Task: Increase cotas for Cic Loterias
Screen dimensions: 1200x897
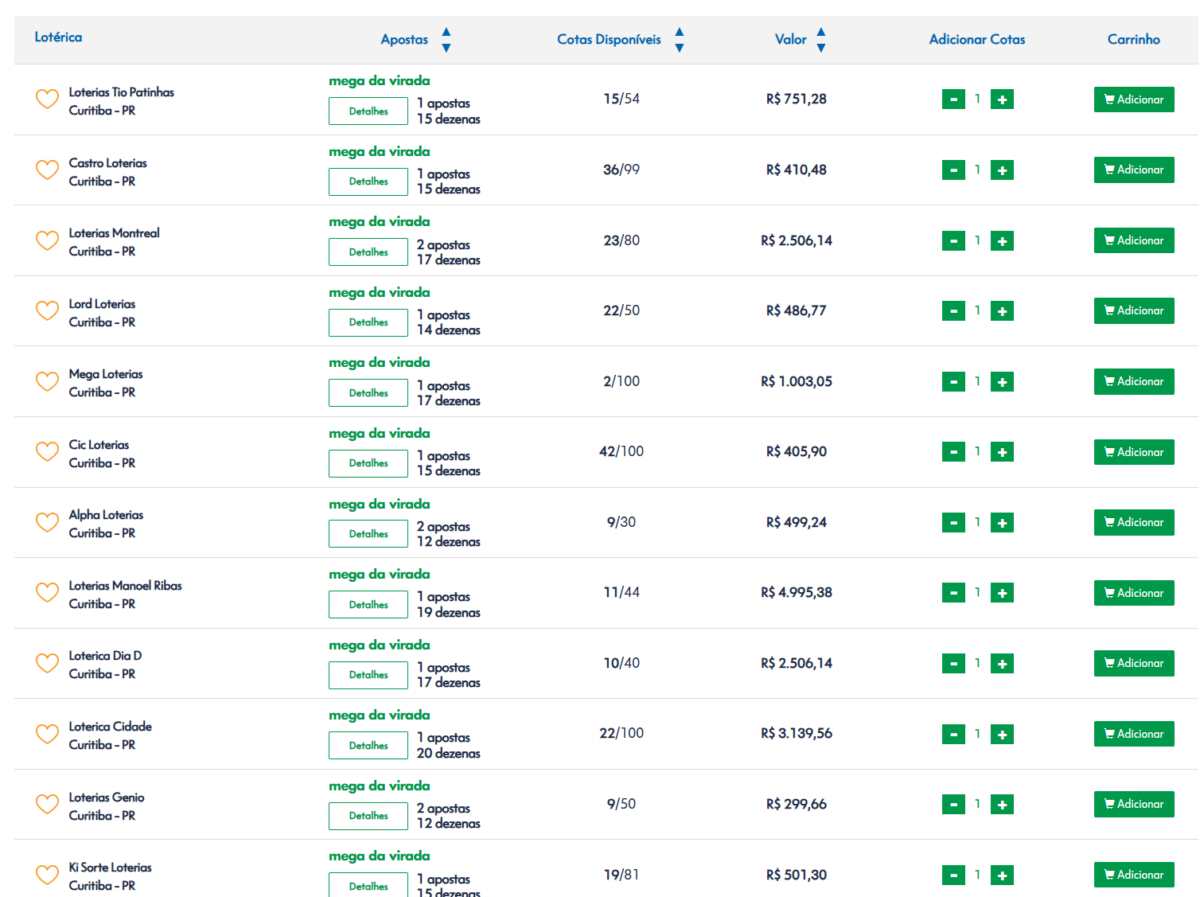Action: (1002, 452)
